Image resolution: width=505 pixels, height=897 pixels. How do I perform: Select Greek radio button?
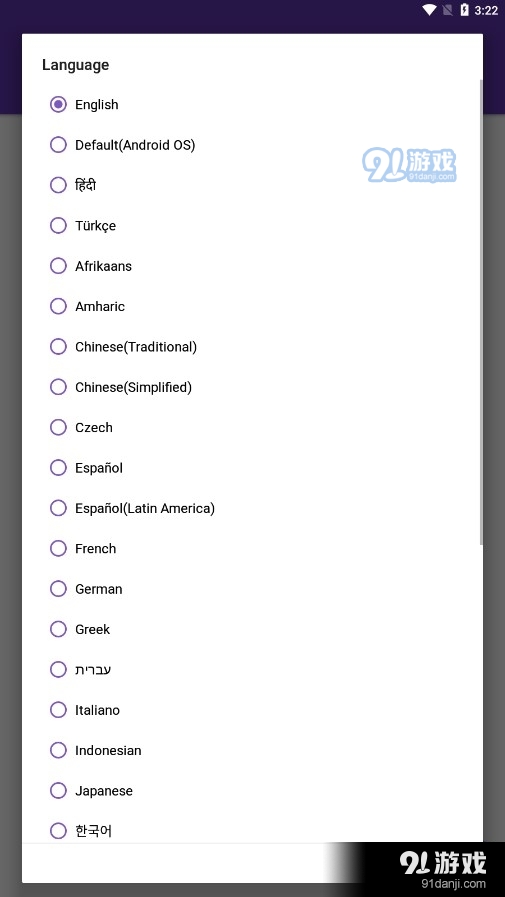[58, 629]
